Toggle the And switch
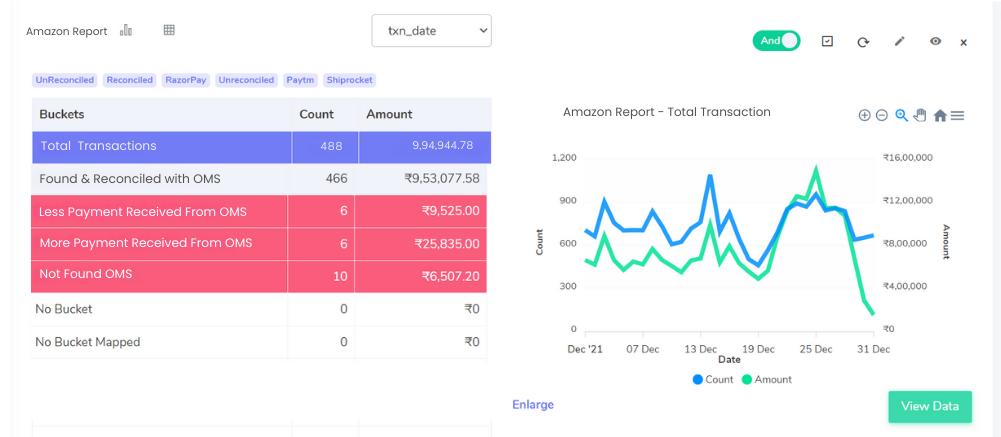The height and width of the screenshot is (437, 1001). (x=776, y=41)
